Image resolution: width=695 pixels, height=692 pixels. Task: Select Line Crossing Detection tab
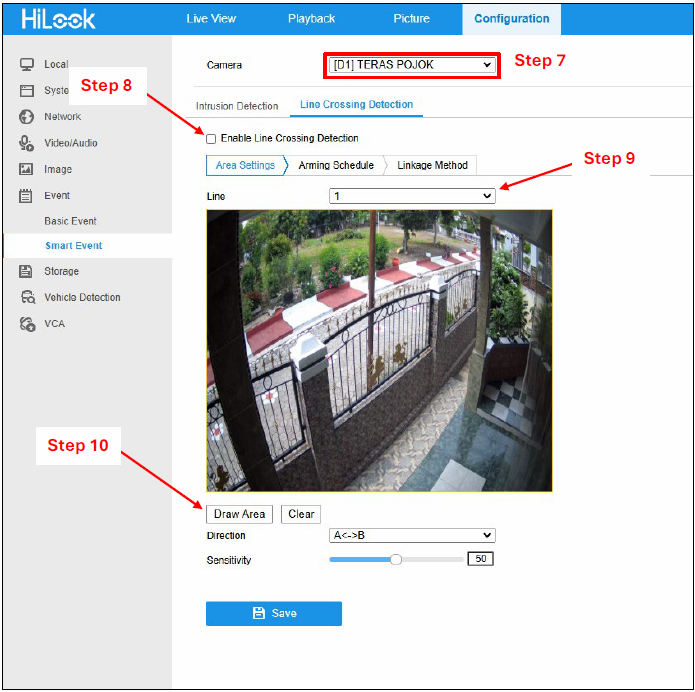point(356,105)
